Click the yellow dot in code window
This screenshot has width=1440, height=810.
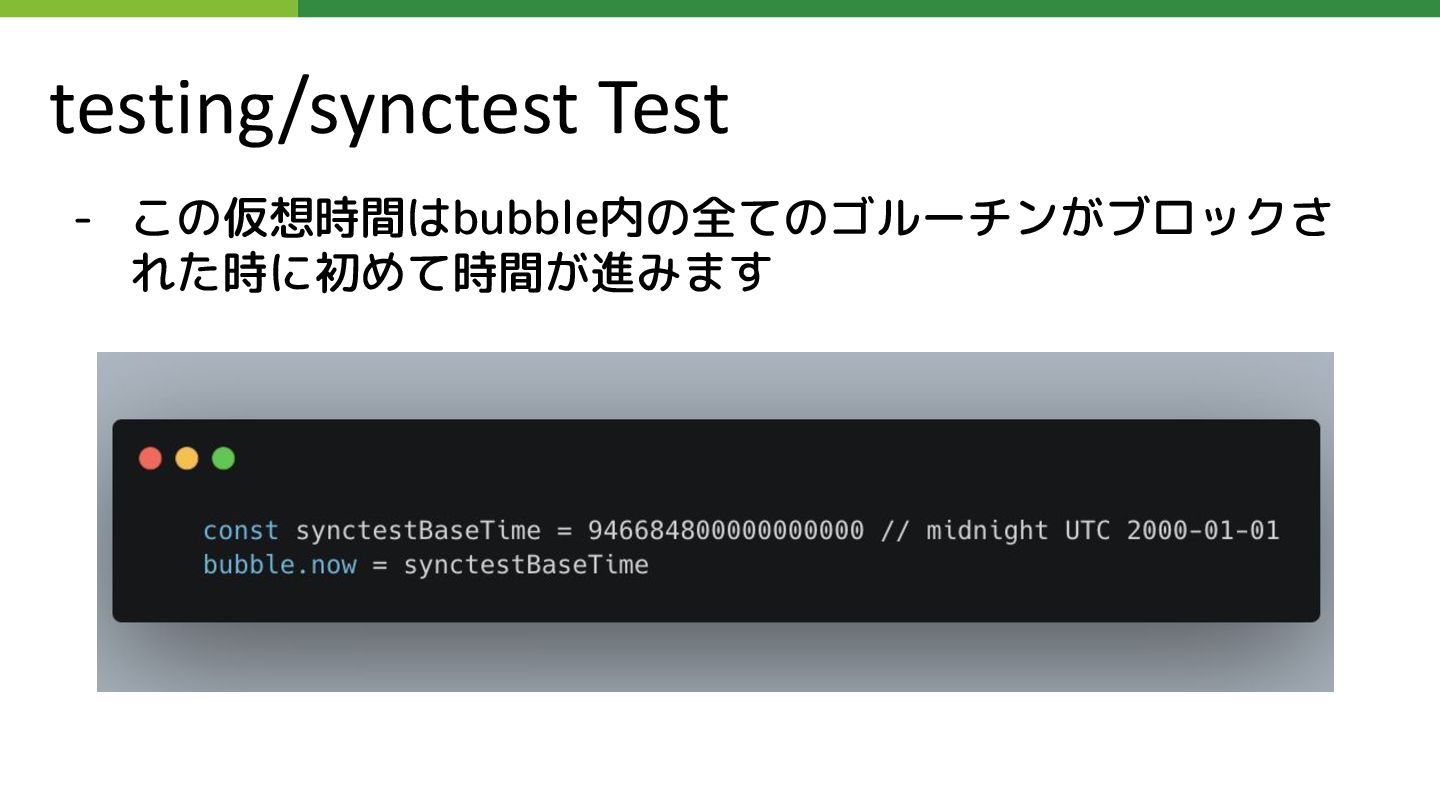click(x=187, y=459)
